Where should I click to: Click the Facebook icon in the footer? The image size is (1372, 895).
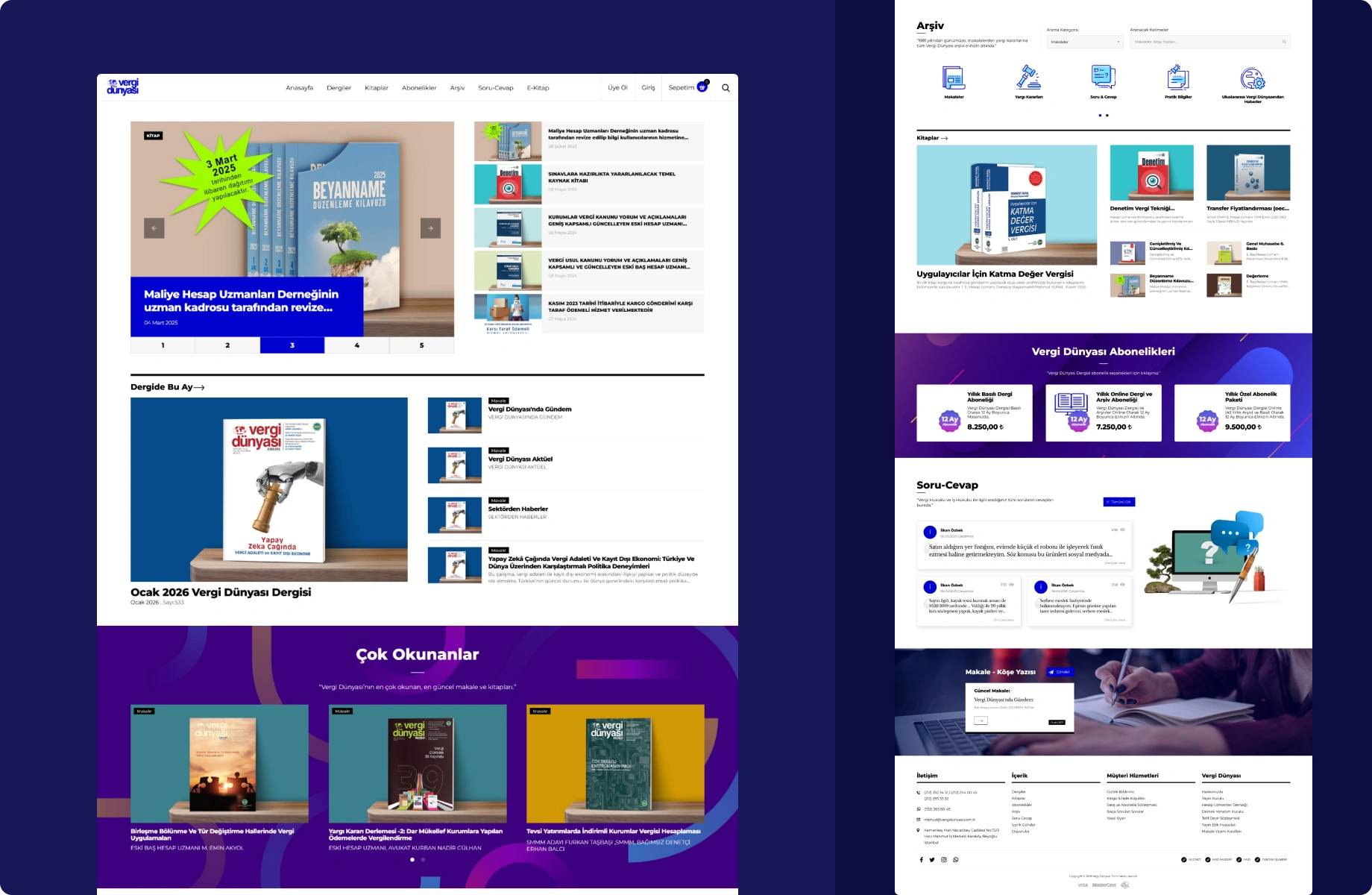pyautogui.click(x=921, y=860)
